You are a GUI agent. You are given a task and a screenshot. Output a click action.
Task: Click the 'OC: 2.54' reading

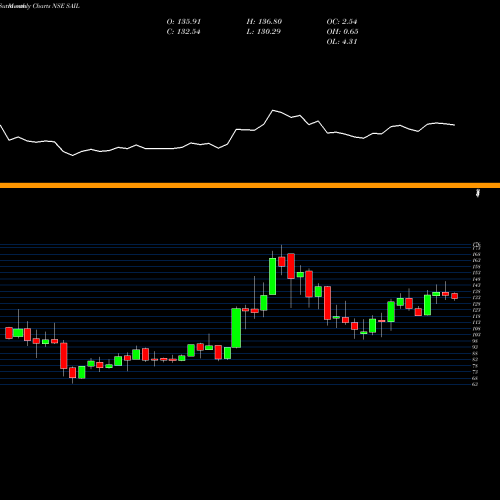tap(342, 22)
